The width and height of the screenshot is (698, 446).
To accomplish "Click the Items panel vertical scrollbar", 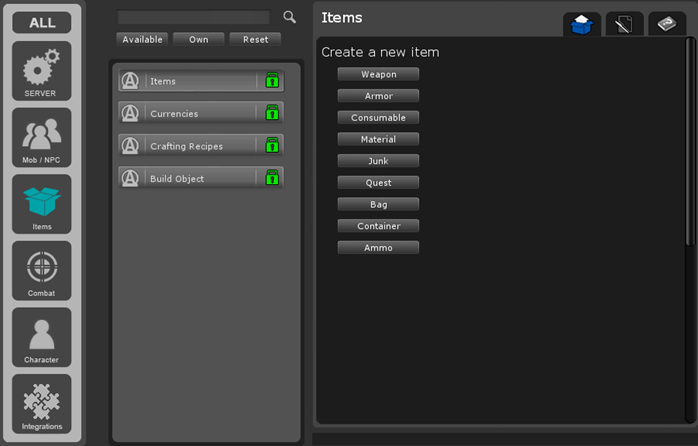I will (x=689, y=140).
